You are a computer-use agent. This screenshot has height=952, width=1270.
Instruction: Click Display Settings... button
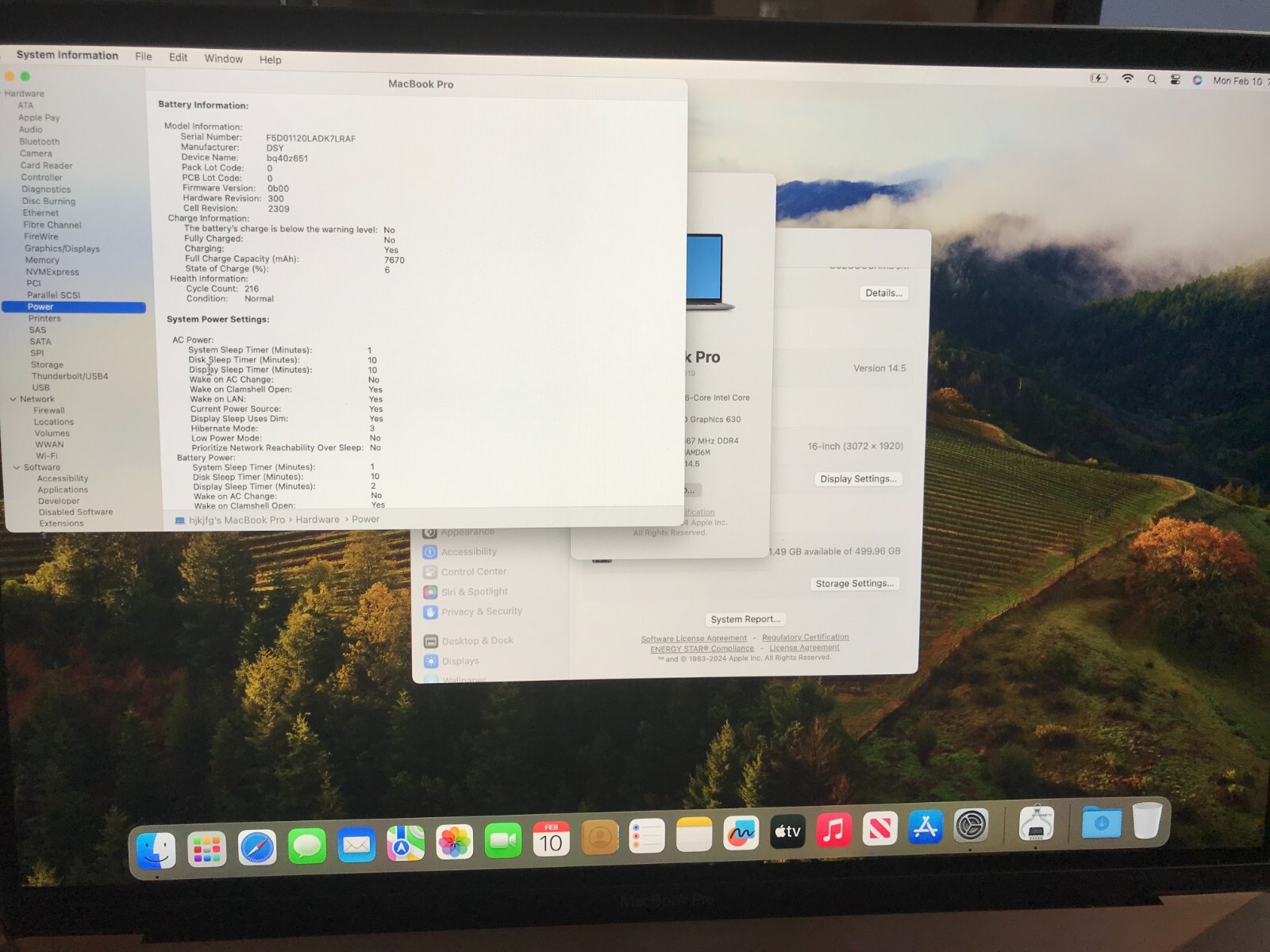point(858,478)
